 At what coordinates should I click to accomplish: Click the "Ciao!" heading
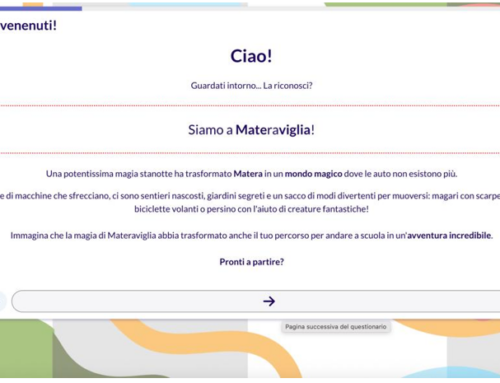click(x=251, y=56)
